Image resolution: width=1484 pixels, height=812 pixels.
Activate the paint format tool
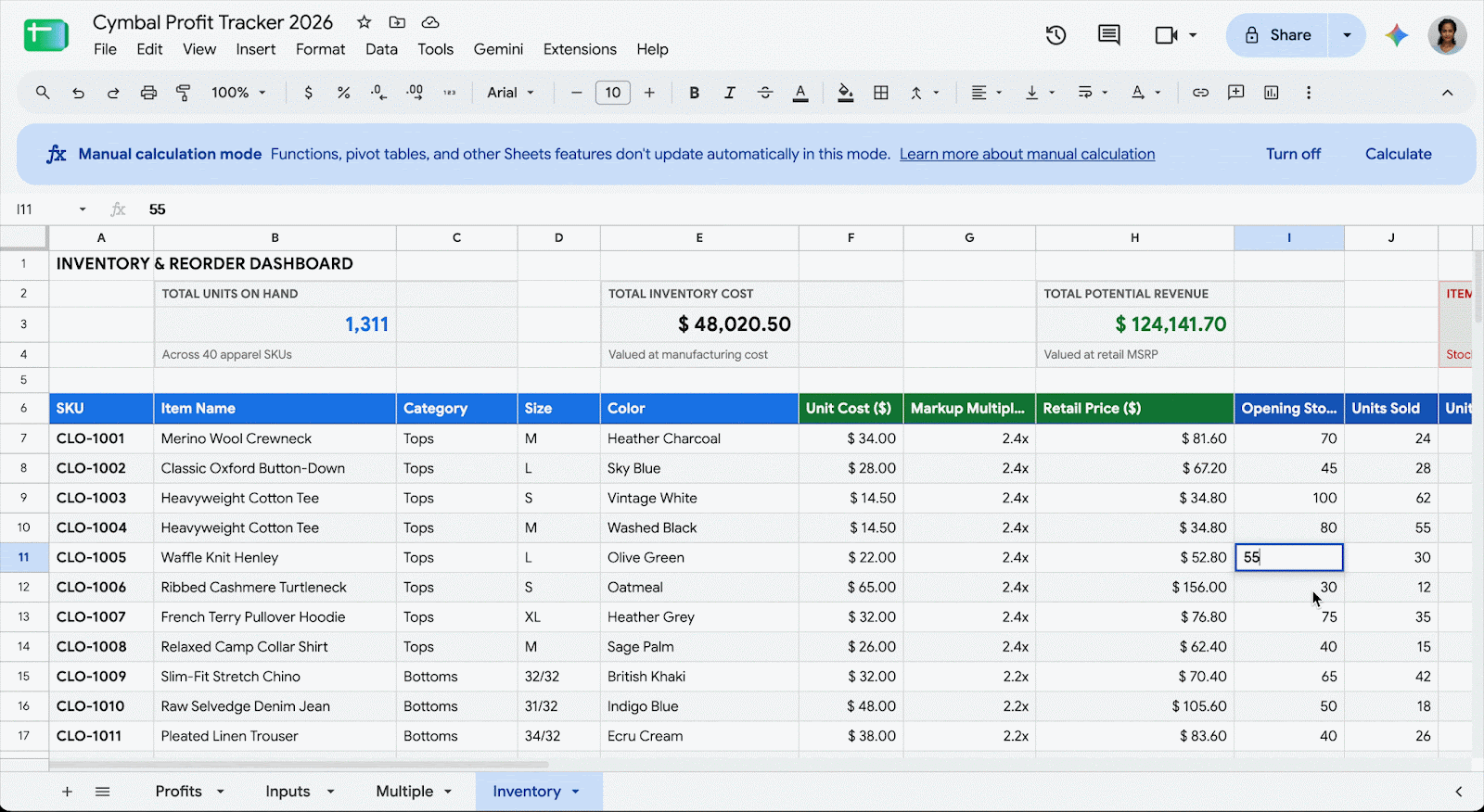click(x=184, y=93)
